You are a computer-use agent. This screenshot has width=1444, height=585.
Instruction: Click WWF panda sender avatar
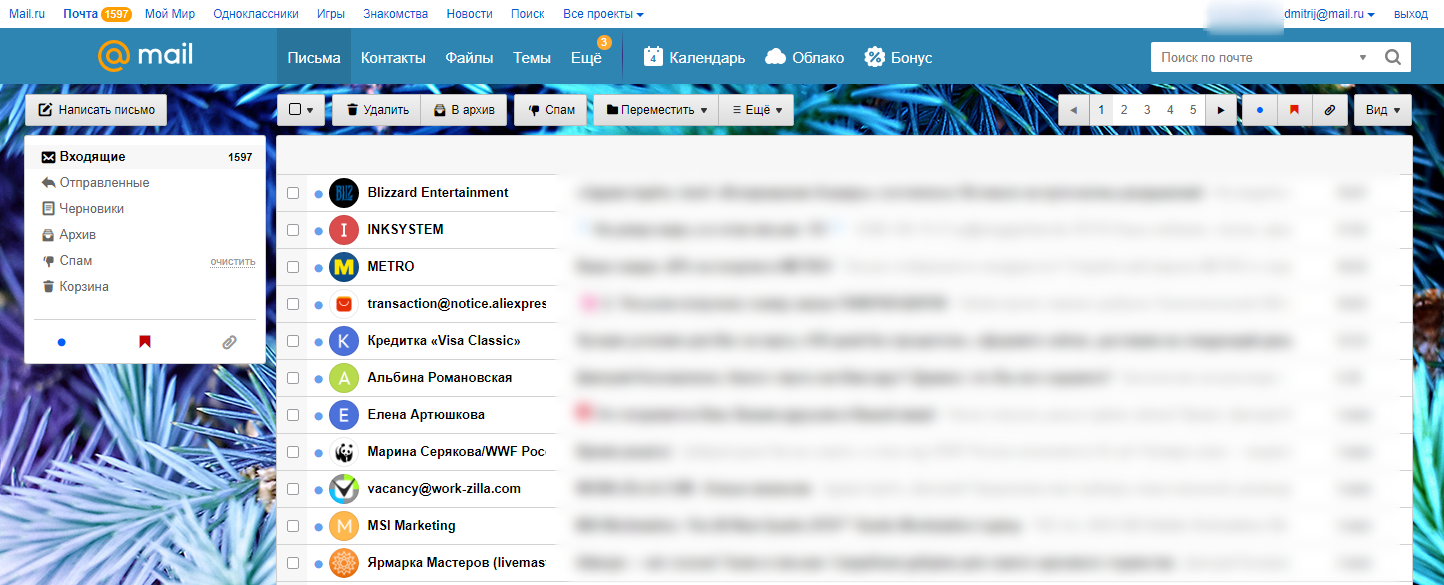(343, 452)
